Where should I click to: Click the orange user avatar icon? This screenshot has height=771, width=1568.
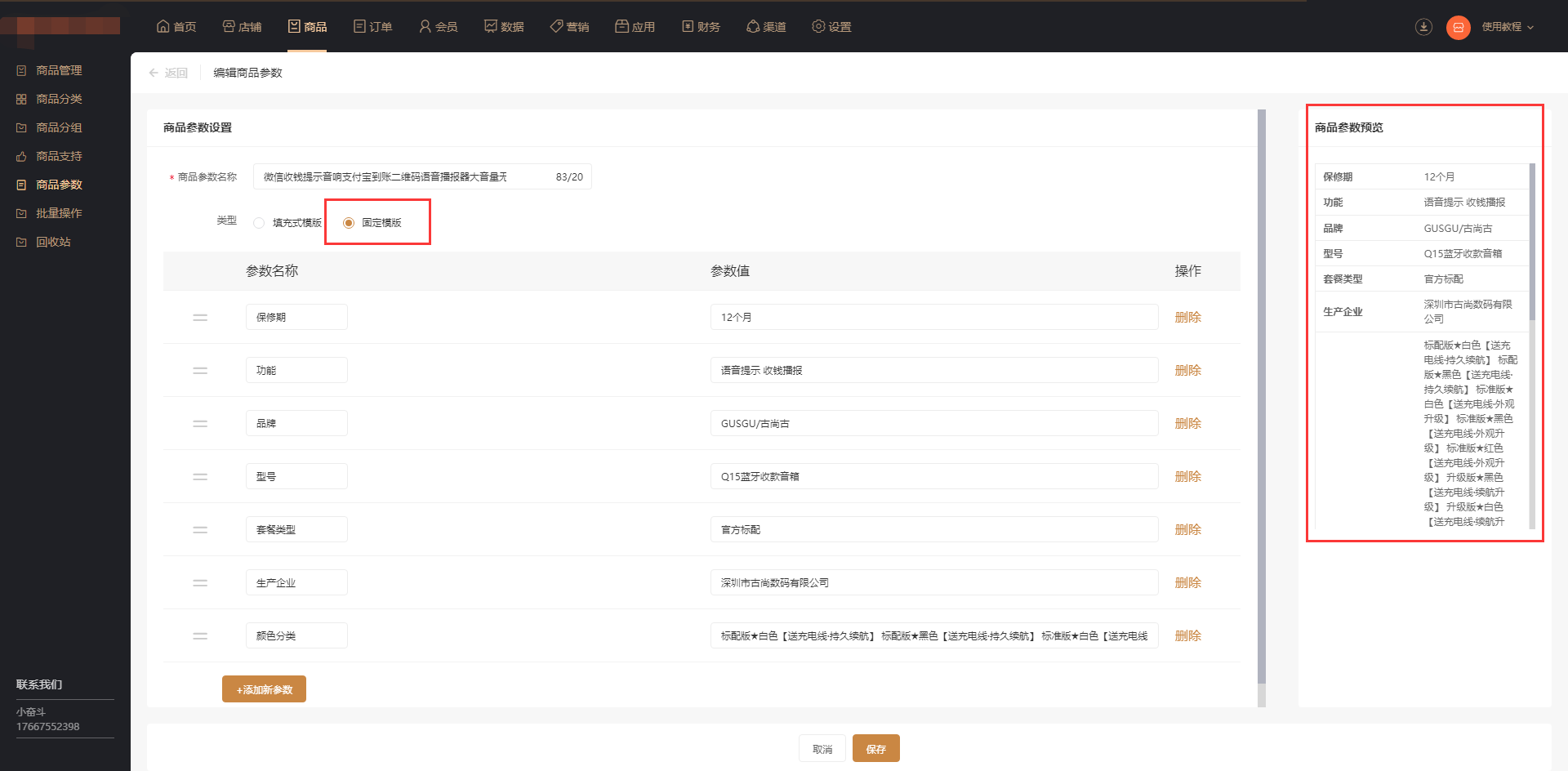coord(1458,27)
